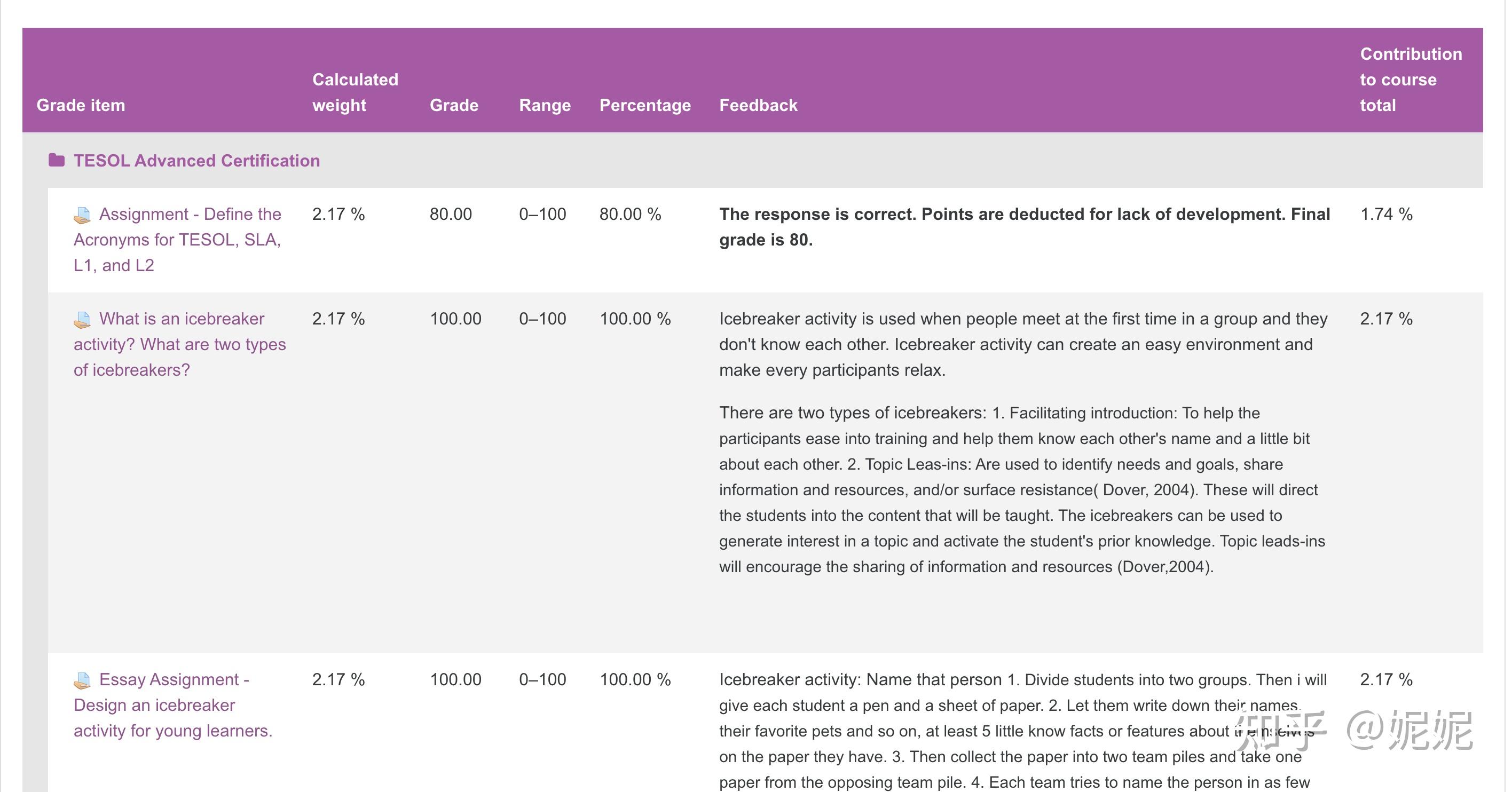Click Contribution to course total header
This screenshot has height=792, width=1512.
coord(1411,79)
